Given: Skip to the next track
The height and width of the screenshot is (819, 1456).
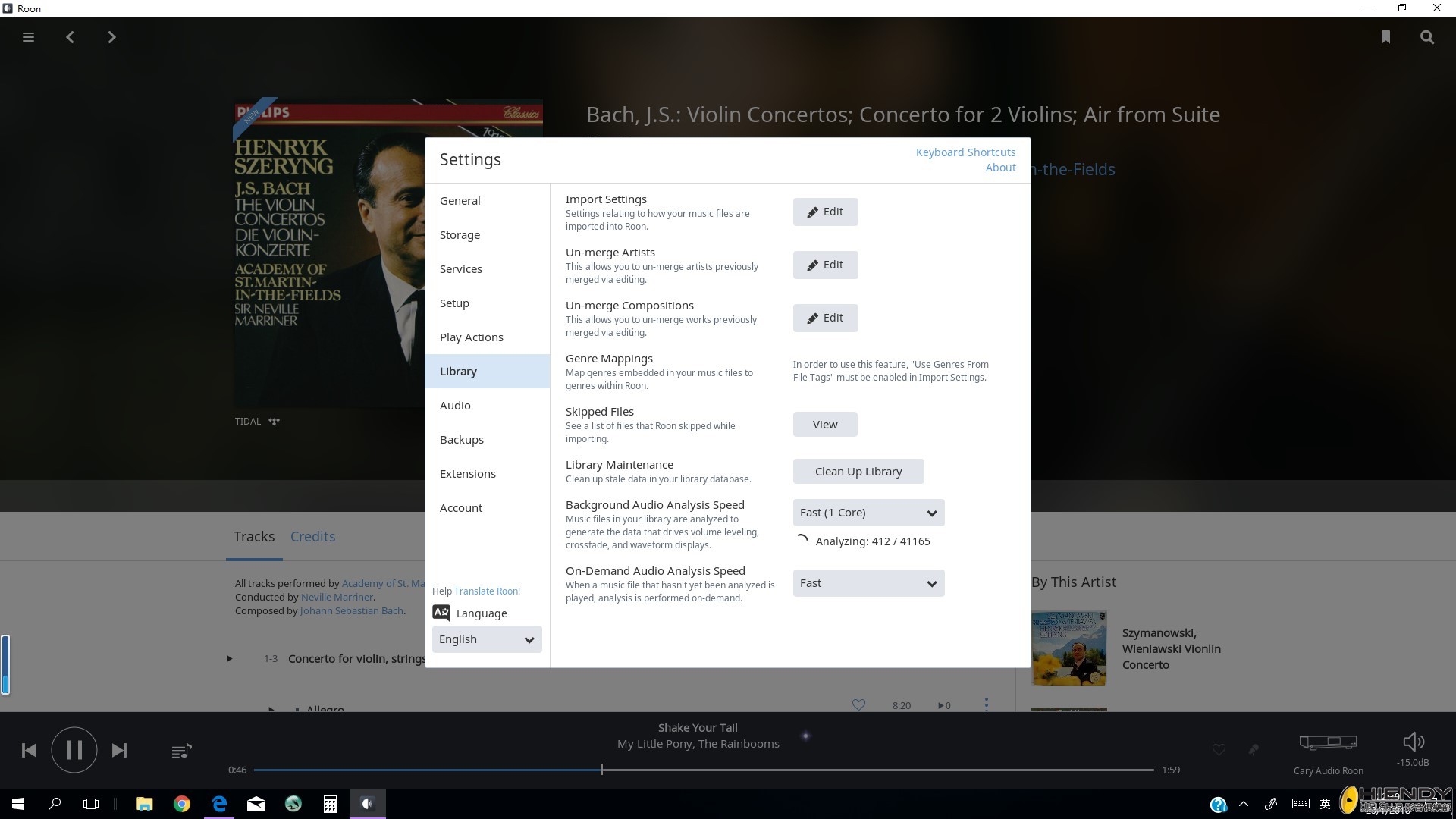Looking at the screenshot, I should coord(119,750).
